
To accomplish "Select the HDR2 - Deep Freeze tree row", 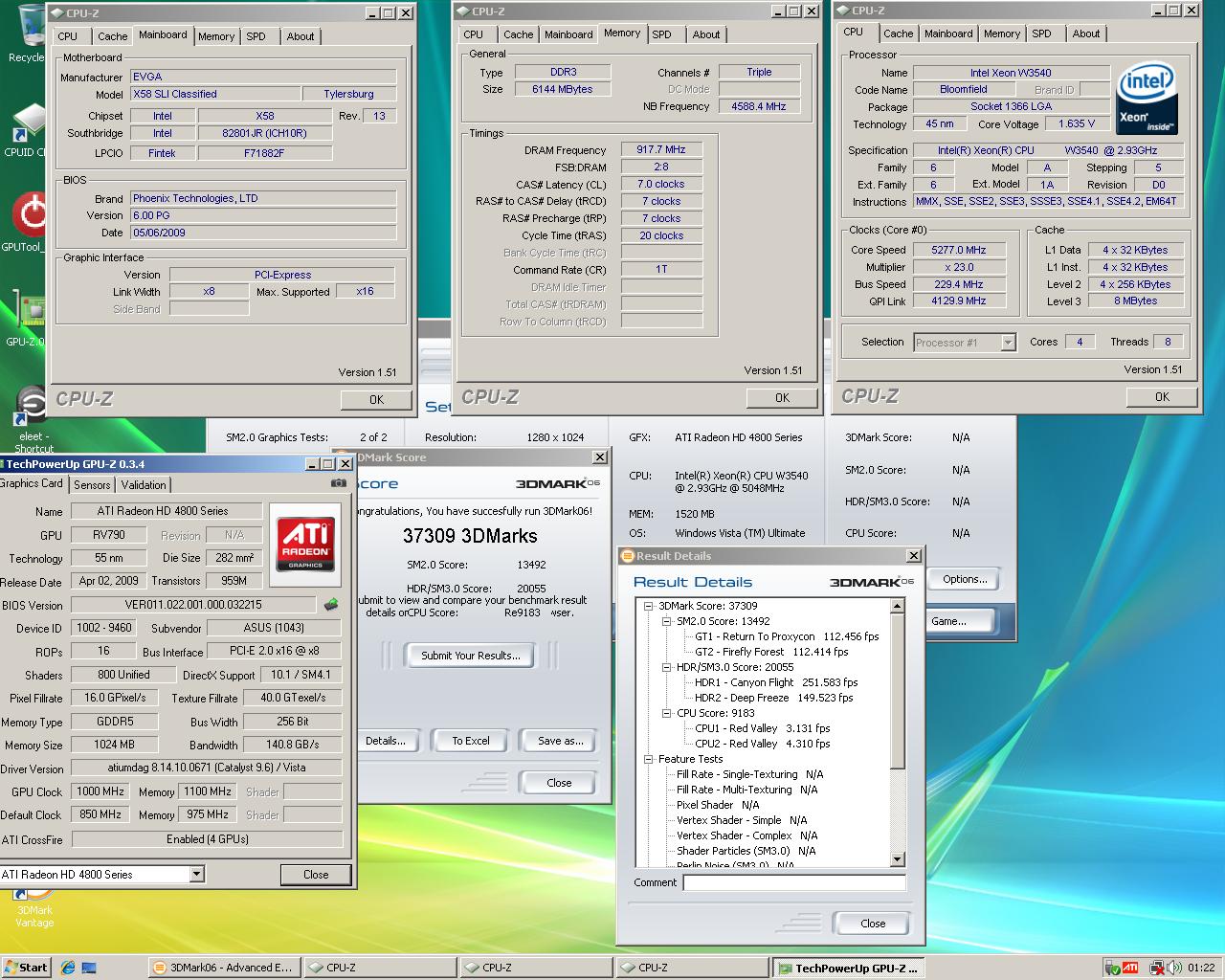I will tap(773, 698).
